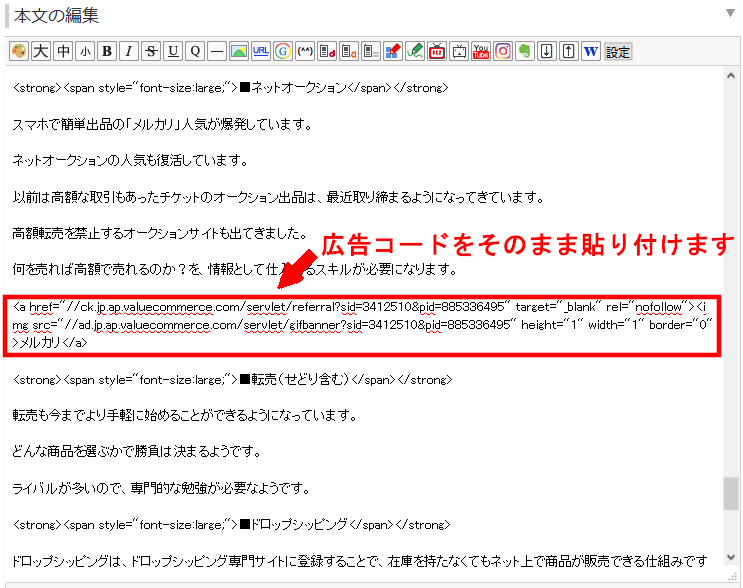Click the editor scrollbar thumb
The height and width of the screenshot is (588, 743).
(x=731, y=493)
